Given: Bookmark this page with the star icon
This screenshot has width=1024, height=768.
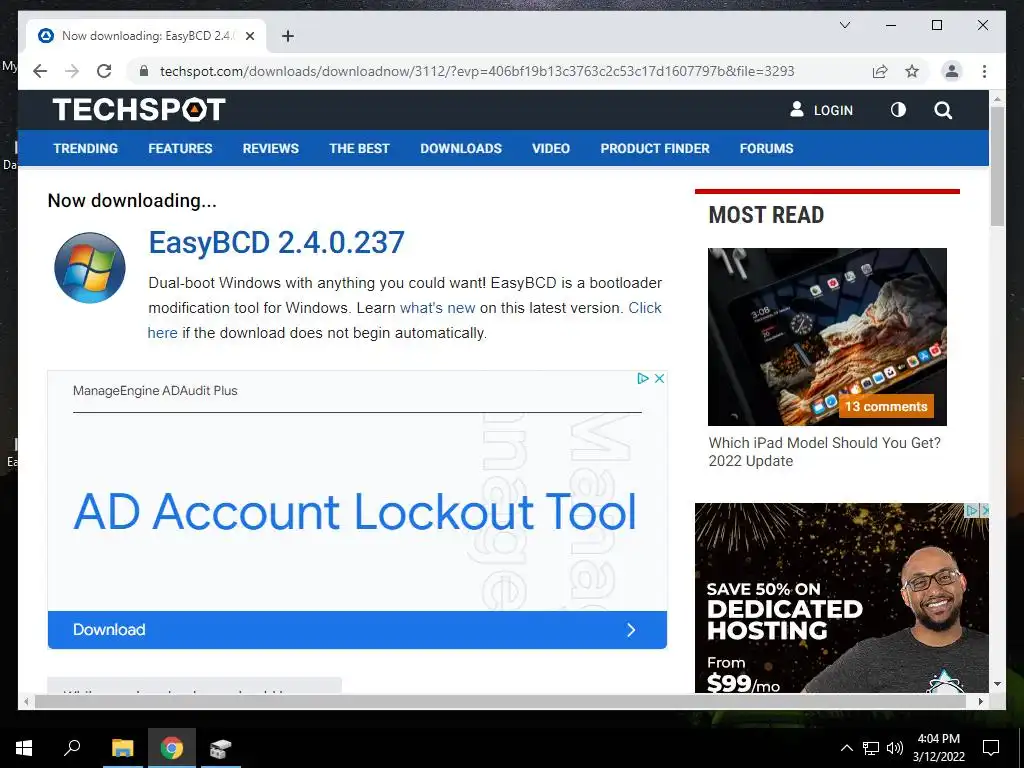Looking at the screenshot, I should (x=912, y=71).
